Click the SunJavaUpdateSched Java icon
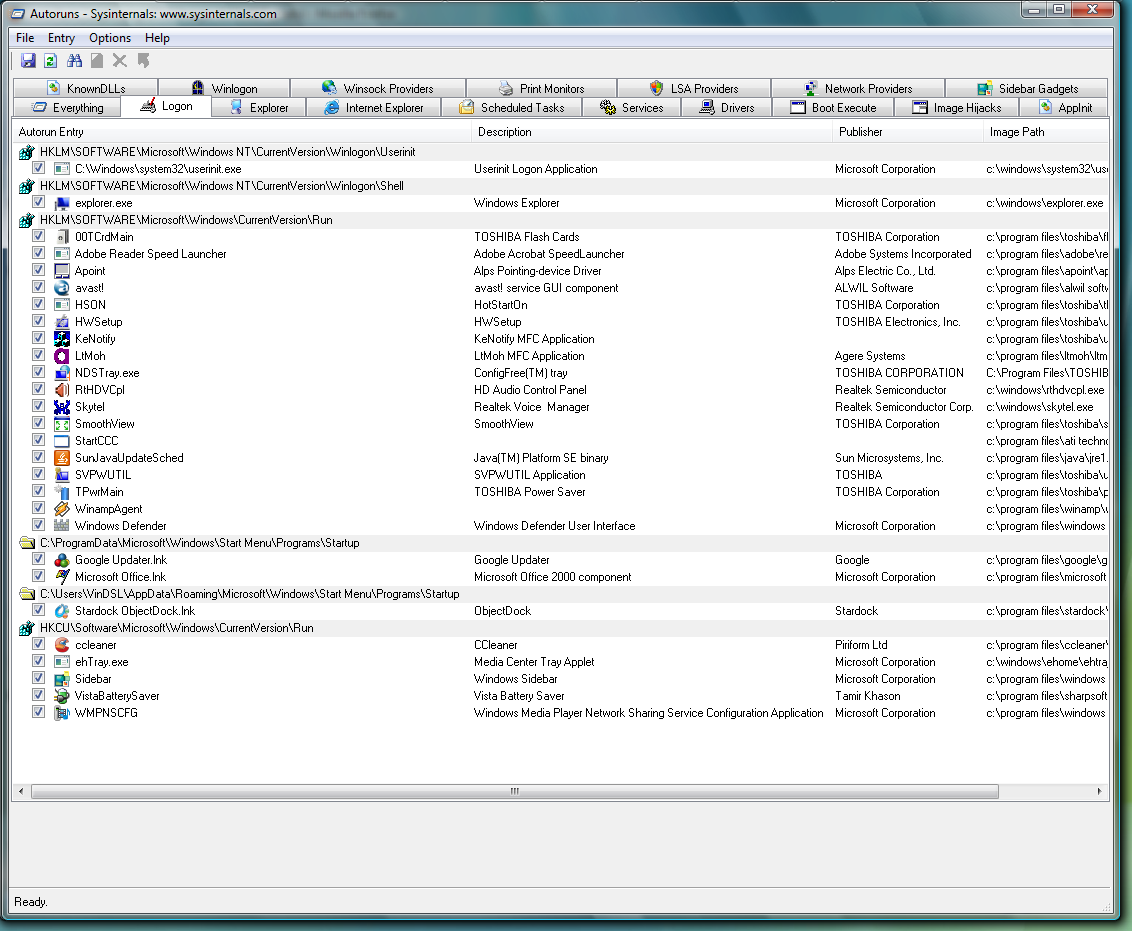 tap(62, 458)
